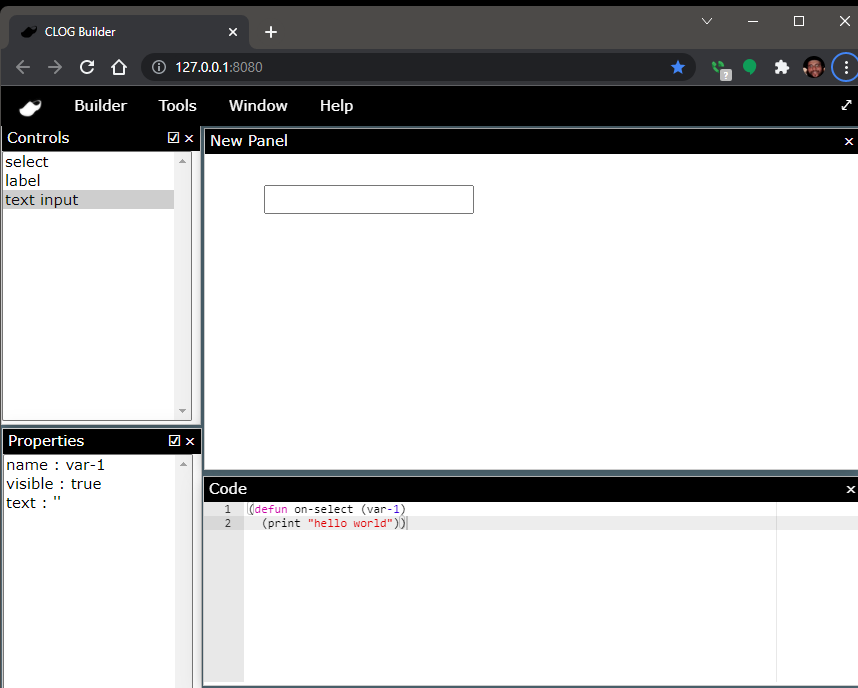This screenshot has height=688, width=858.
Task: Choose the select control in list
Action: tap(27, 162)
